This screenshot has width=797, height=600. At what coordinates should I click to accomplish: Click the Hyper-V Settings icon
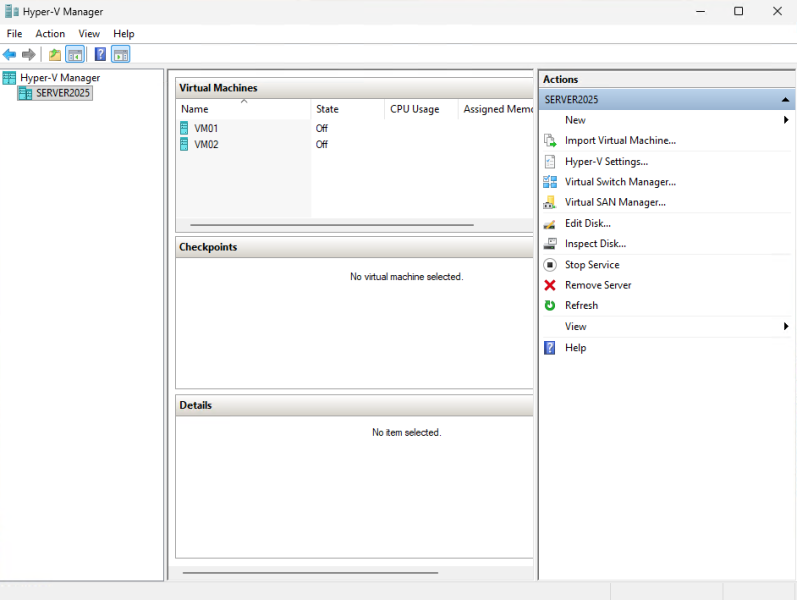coord(550,162)
